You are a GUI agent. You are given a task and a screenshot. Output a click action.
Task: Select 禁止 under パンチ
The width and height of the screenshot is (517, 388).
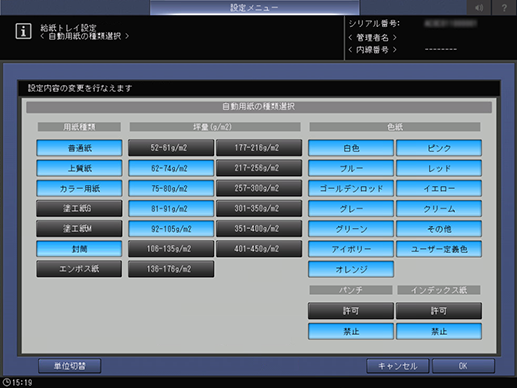click(351, 331)
